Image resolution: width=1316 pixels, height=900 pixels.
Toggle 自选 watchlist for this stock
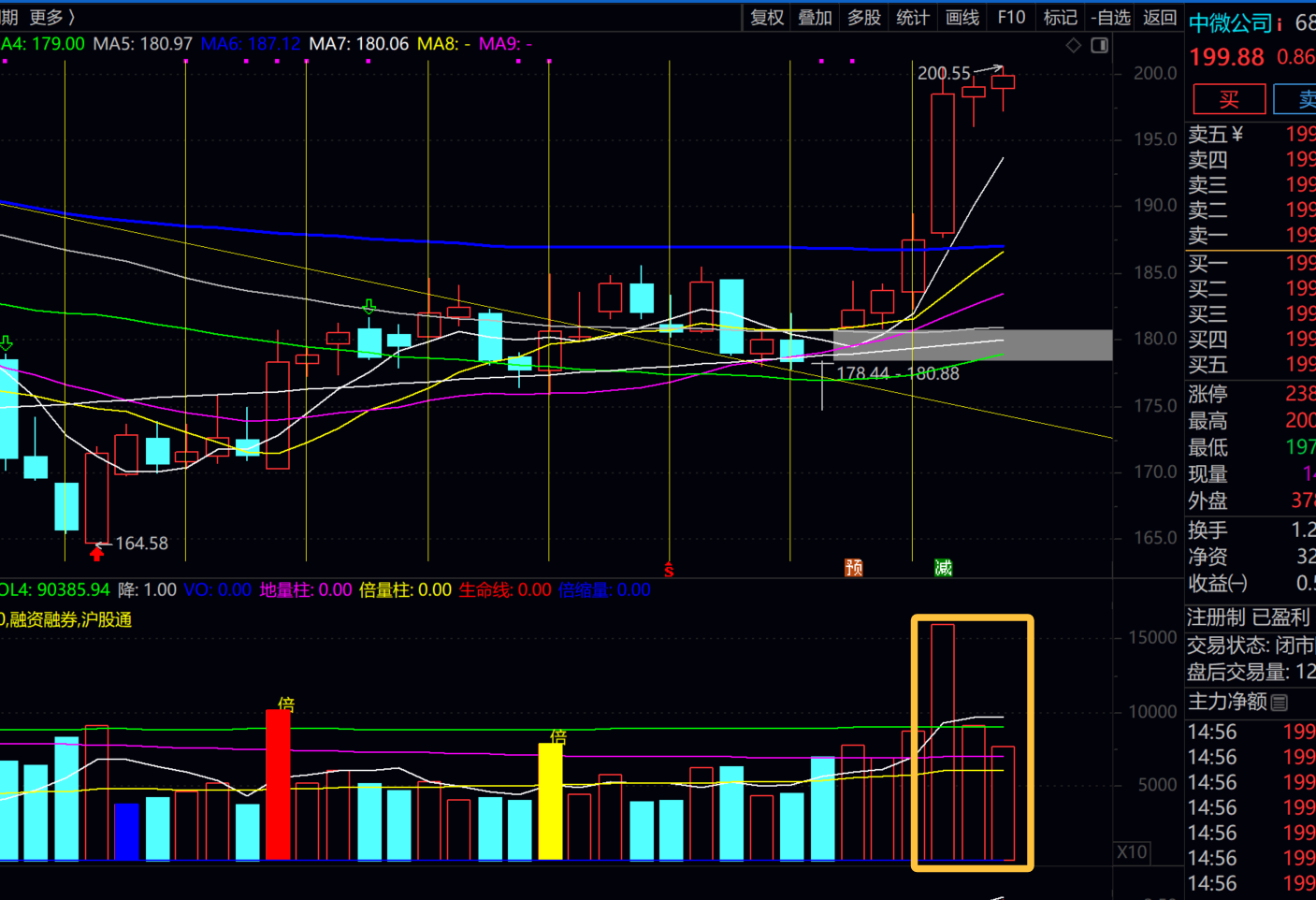click(1110, 17)
